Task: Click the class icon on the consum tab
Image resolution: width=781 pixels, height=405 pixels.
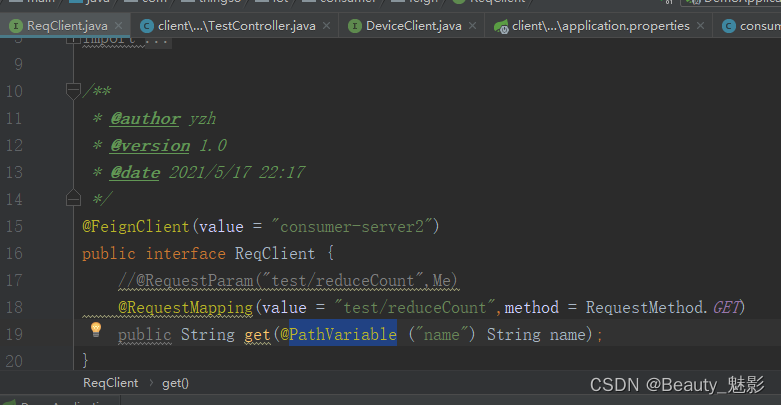Action: [x=729, y=26]
